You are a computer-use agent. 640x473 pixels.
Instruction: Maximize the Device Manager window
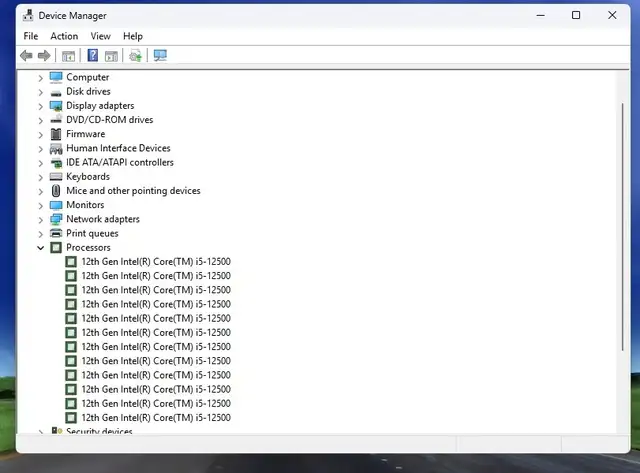(x=576, y=16)
